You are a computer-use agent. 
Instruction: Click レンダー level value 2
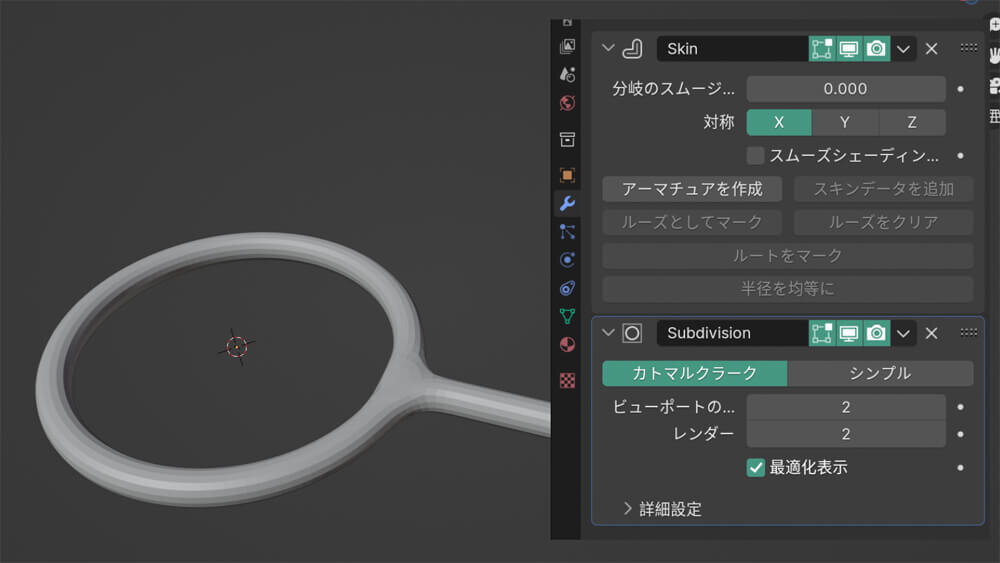click(846, 434)
